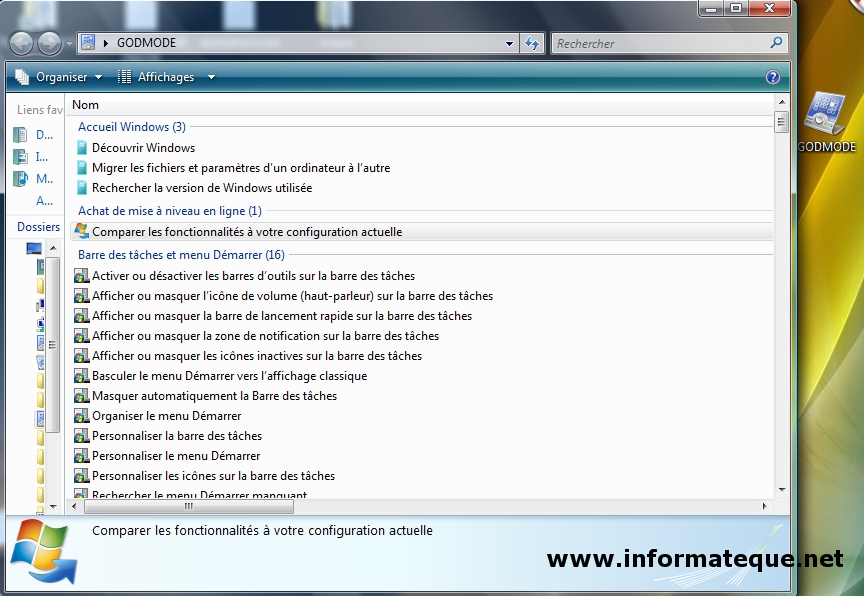Image resolution: width=864 pixels, height=596 pixels.
Task: Open the Affichages dropdown arrow
Action: (211, 77)
